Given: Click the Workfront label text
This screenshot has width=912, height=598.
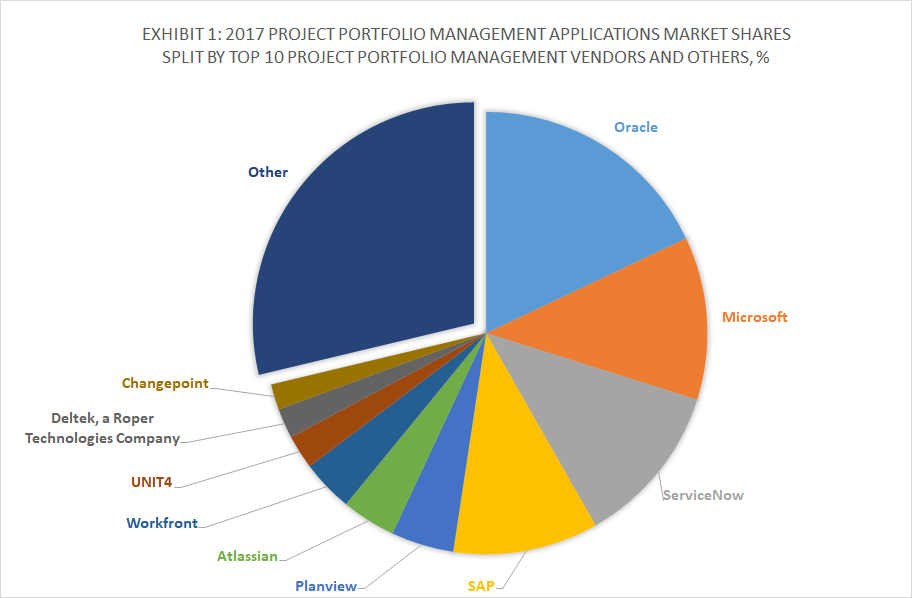Looking at the screenshot, I should coord(160,522).
